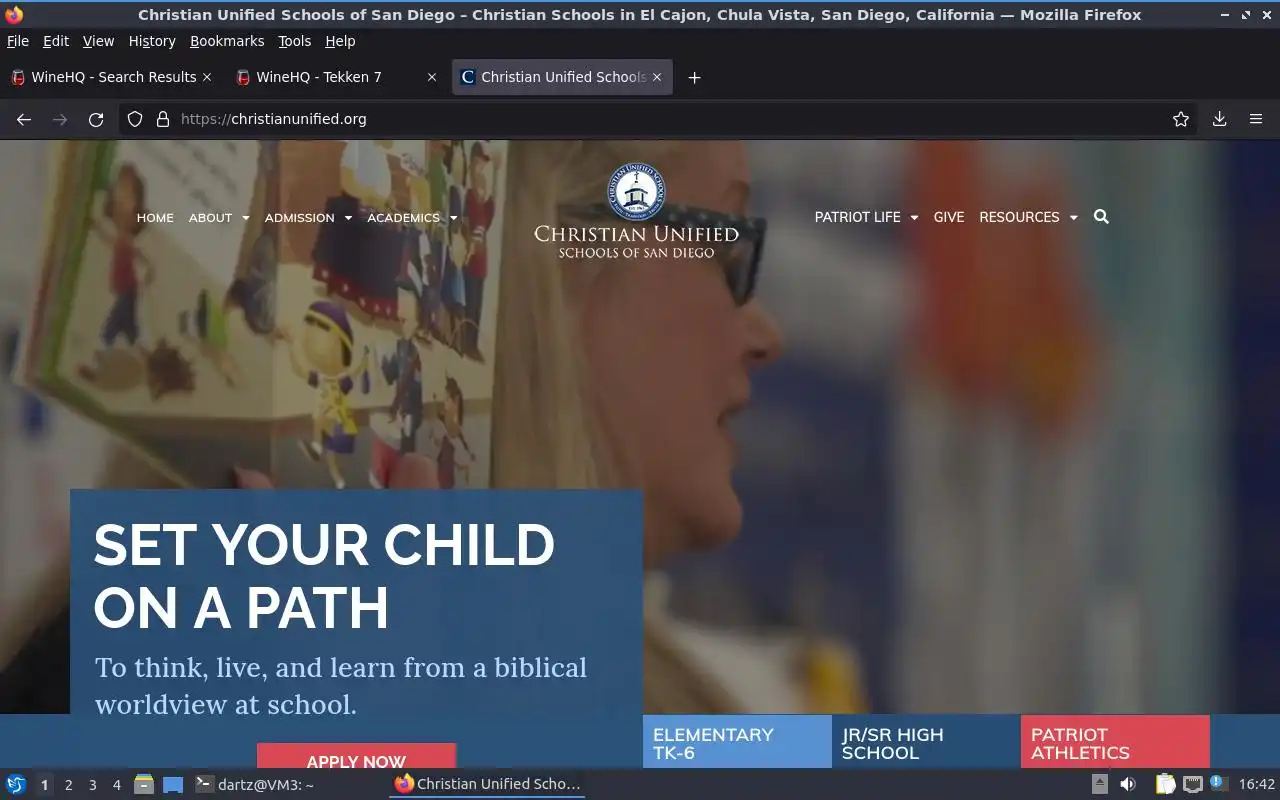Image resolution: width=1280 pixels, height=800 pixels.
Task: Switch to workspace 2
Action: (68, 785)
